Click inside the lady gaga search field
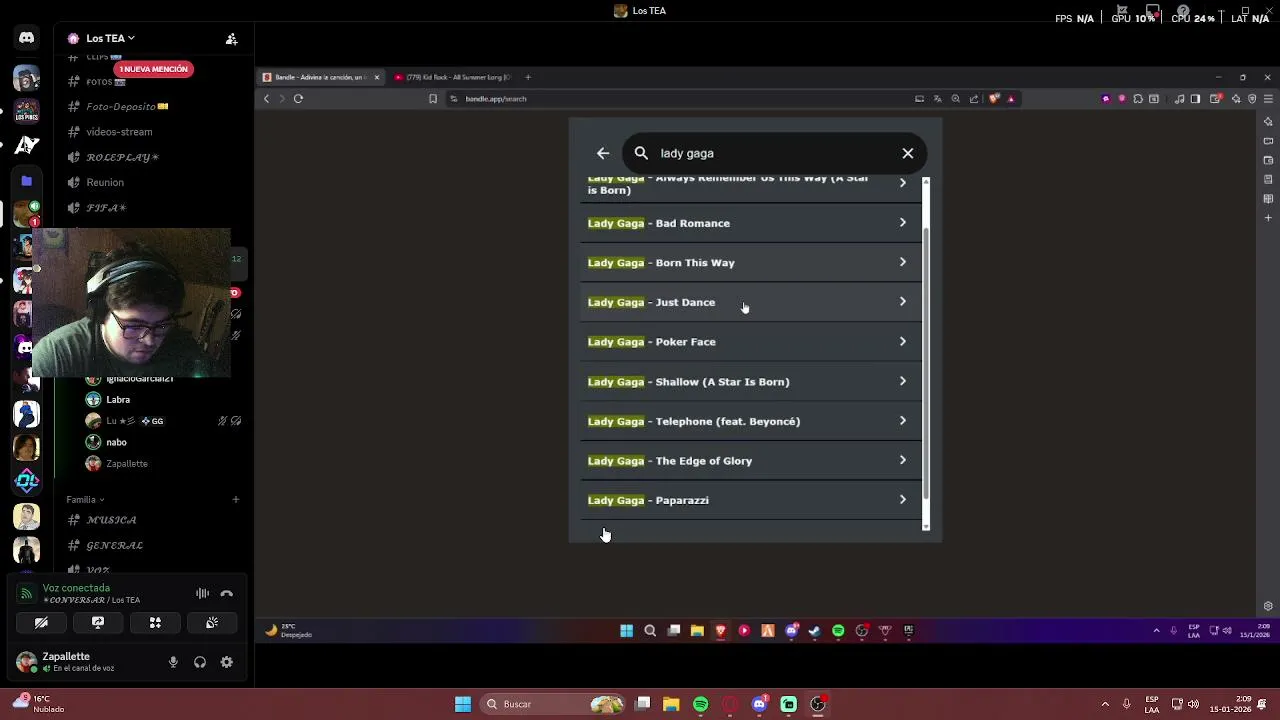 (x=774, y=153)
